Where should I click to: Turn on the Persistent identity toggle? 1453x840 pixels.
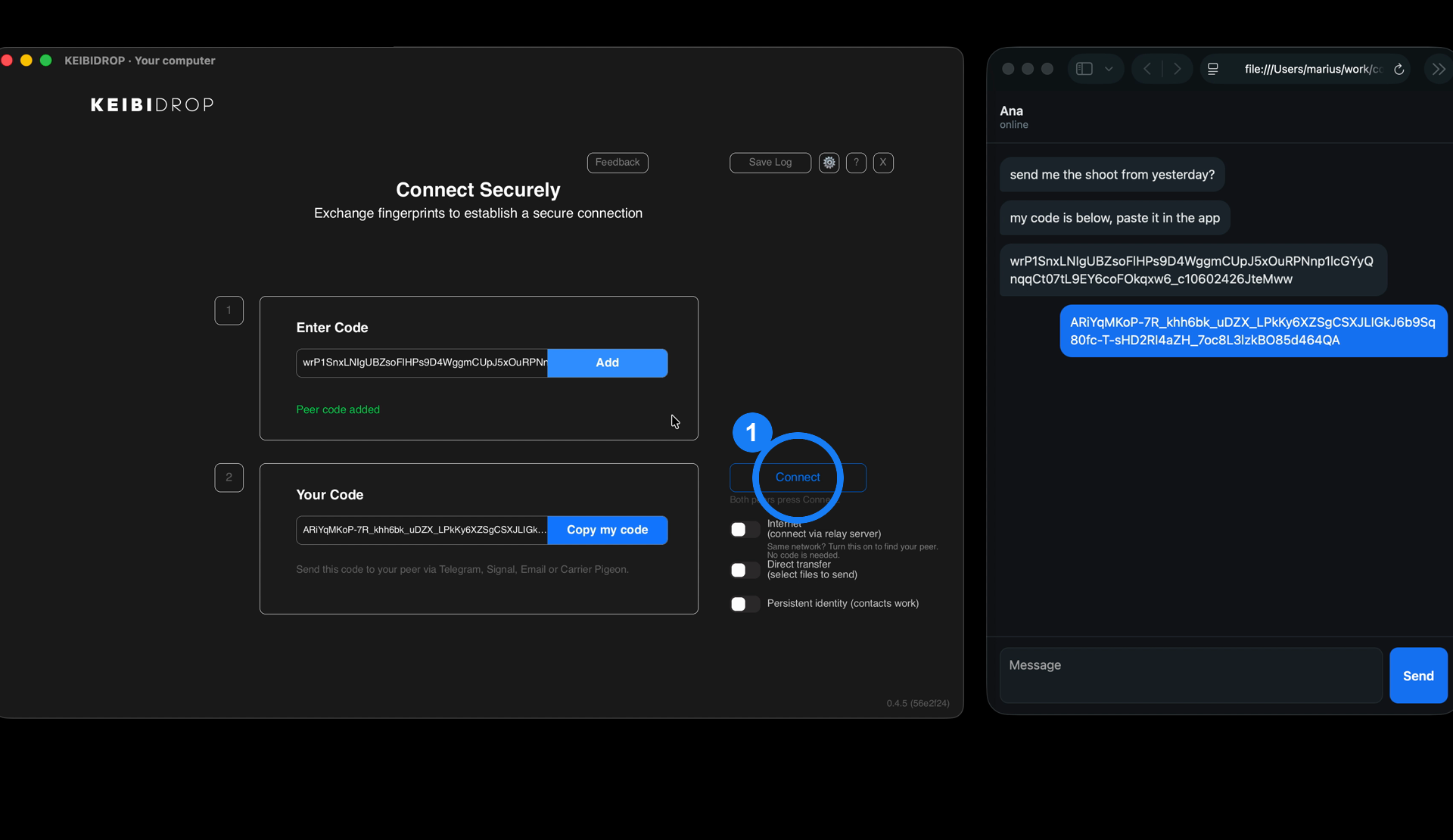(745, 604)
